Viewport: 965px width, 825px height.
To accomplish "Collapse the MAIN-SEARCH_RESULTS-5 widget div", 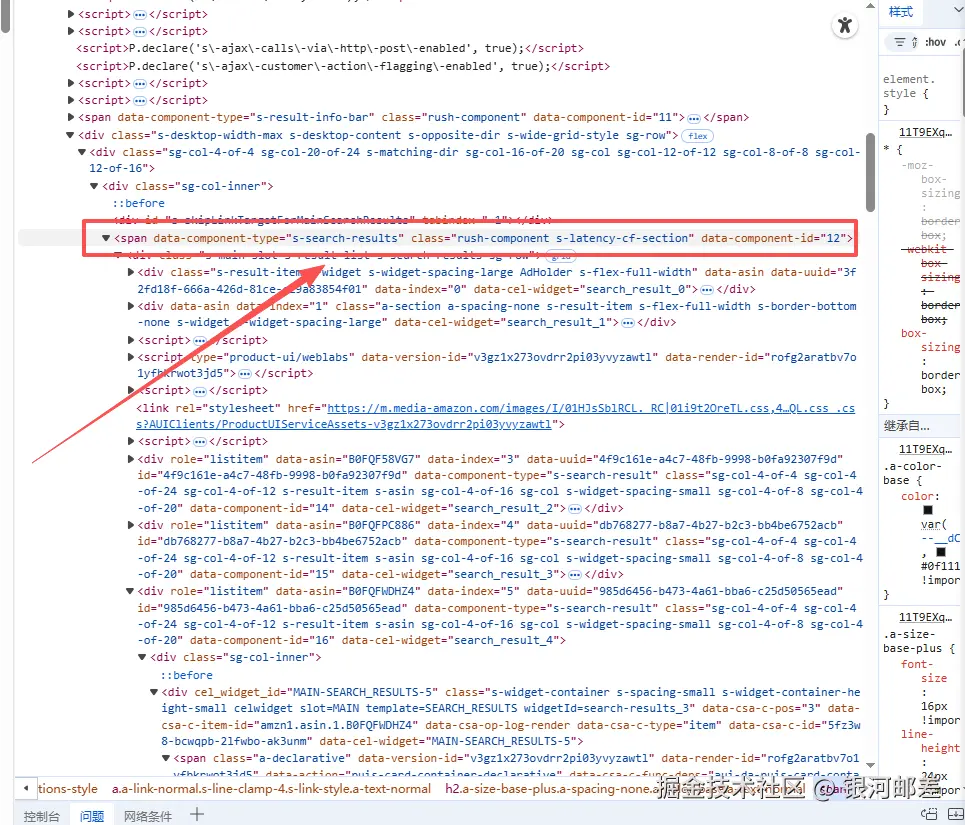I will (154, 692).
